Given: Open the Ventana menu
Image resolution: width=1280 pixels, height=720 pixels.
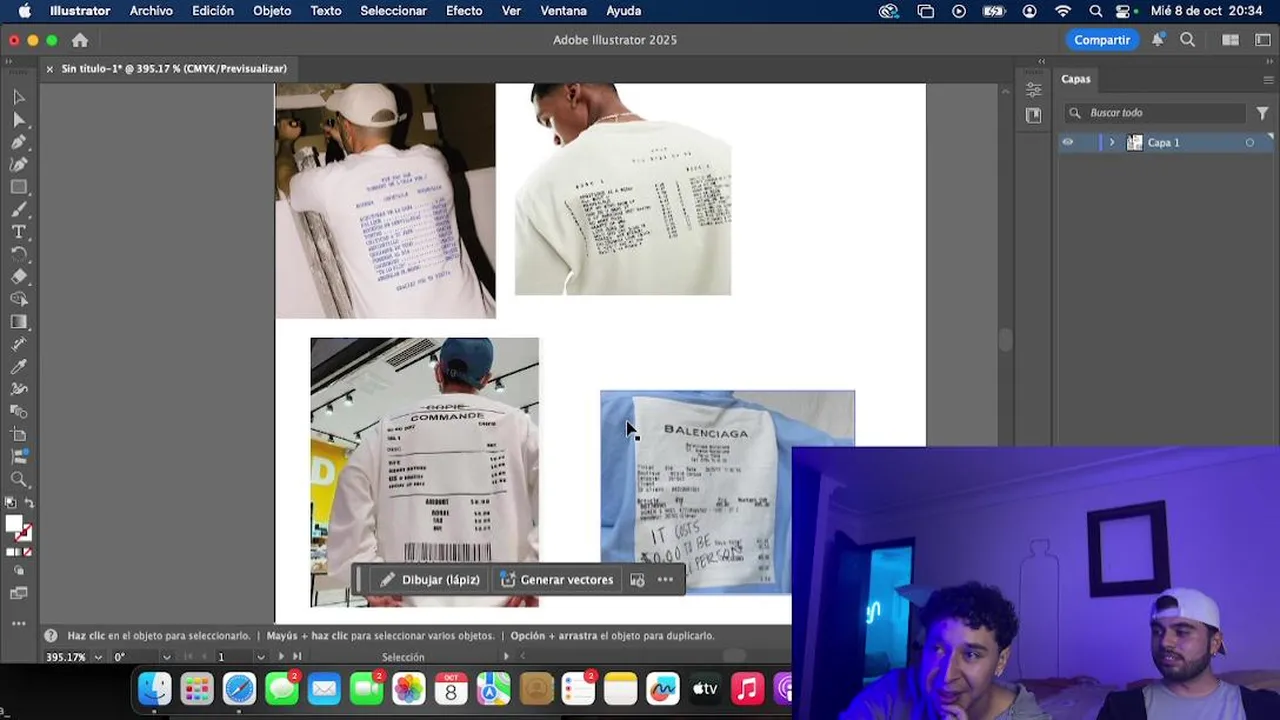Looking at the screenshot, I should [563, 11].
